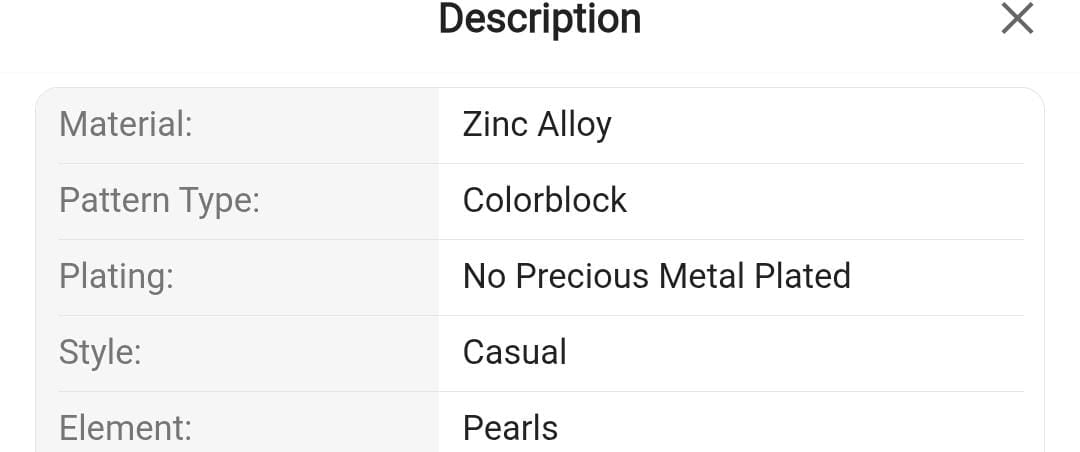The width and height of the screenshot is (1080, 452).
Task: Click the word Zinc
Action: click(x=495, y=125)
